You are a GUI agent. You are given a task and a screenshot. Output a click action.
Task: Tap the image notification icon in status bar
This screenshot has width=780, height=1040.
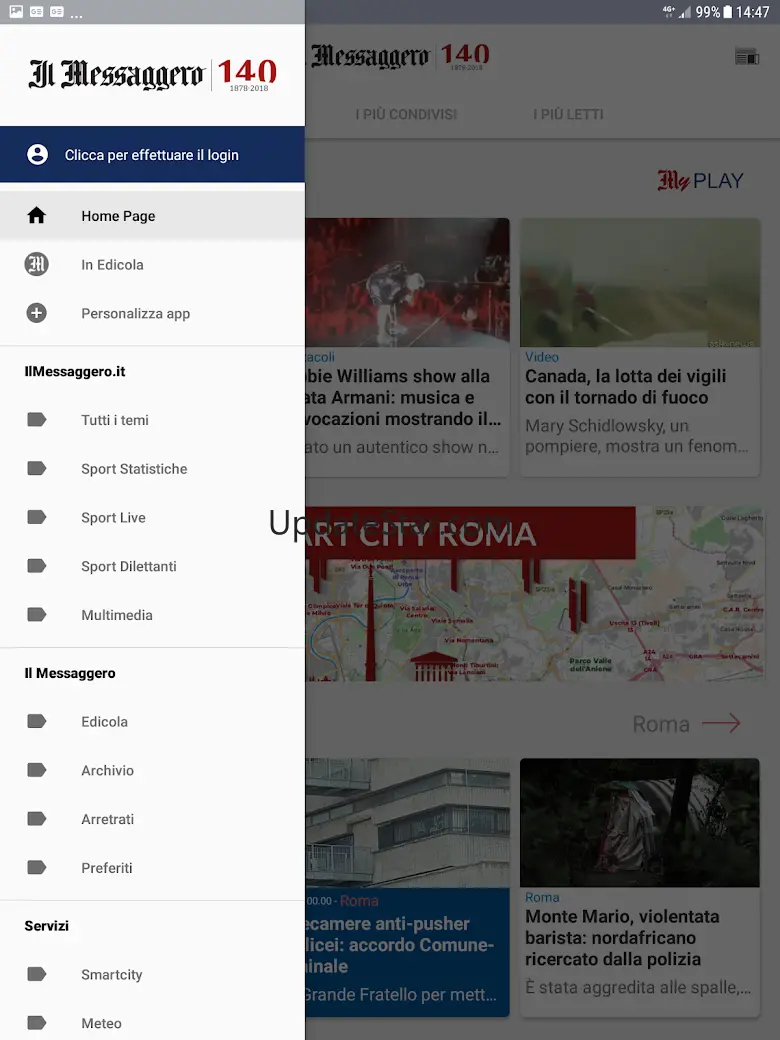click(x=16, y=11)
